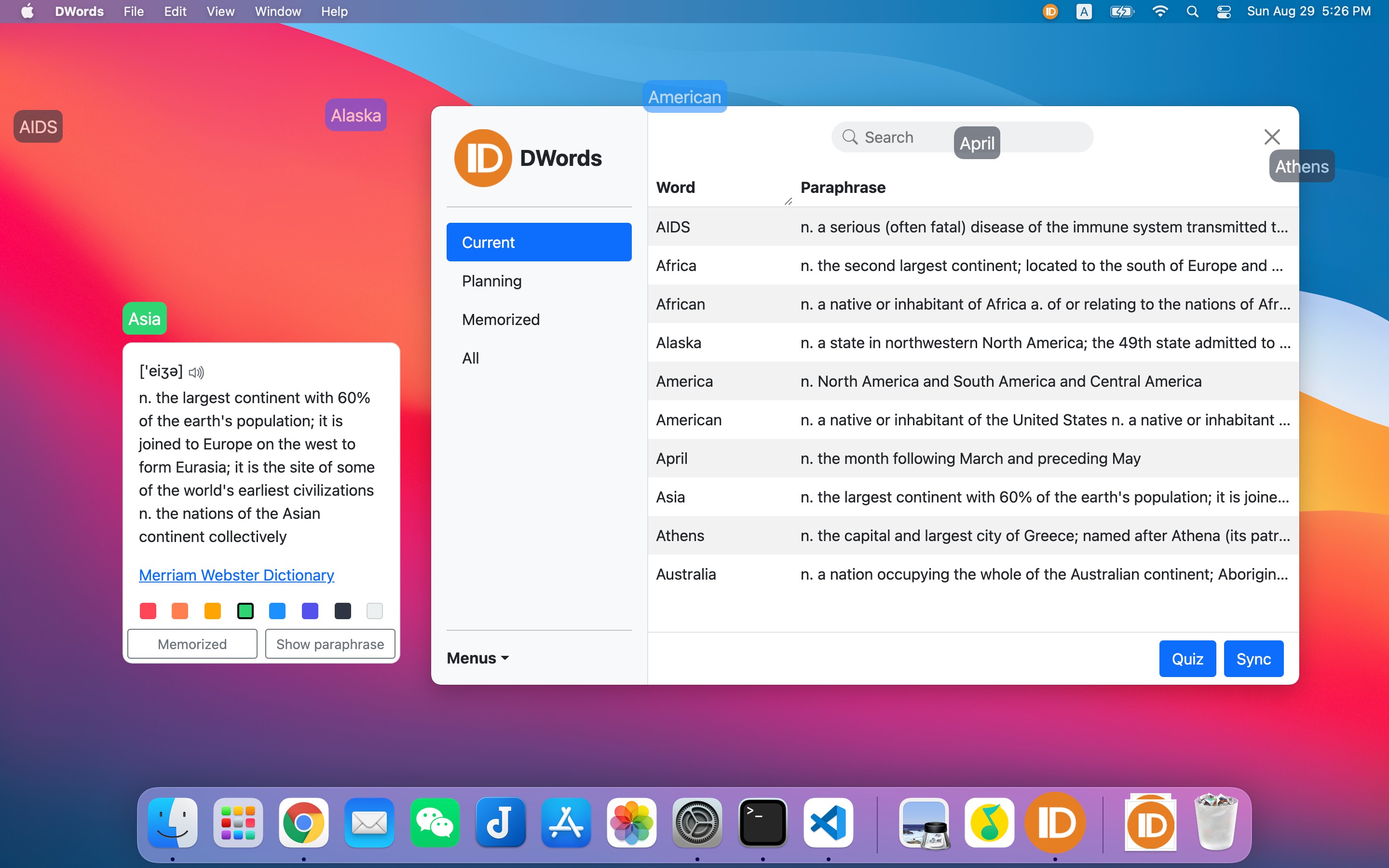1389x868 pixels.
Task: Open DWords app in the dock
Action: point(1055,823)
